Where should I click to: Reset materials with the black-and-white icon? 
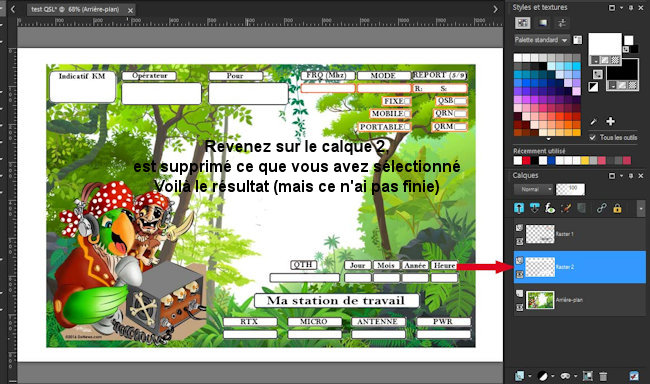click(x=593, y=87)
